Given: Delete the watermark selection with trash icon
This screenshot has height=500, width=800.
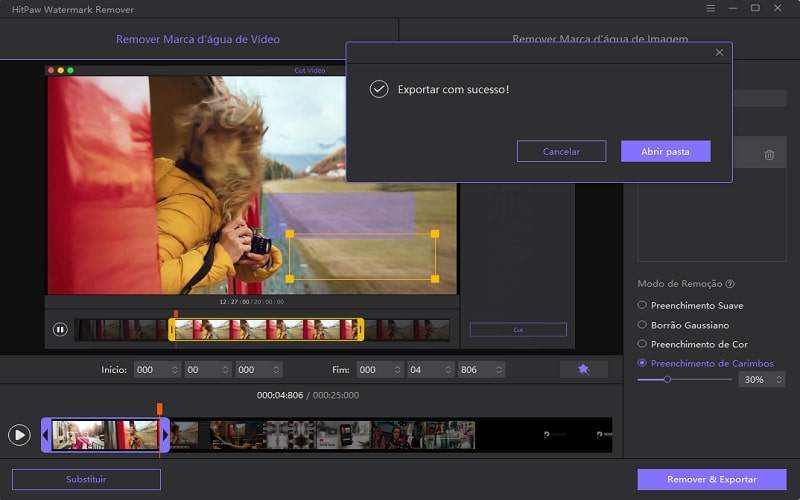Looking at the screenshot, I should coord(769,155).
